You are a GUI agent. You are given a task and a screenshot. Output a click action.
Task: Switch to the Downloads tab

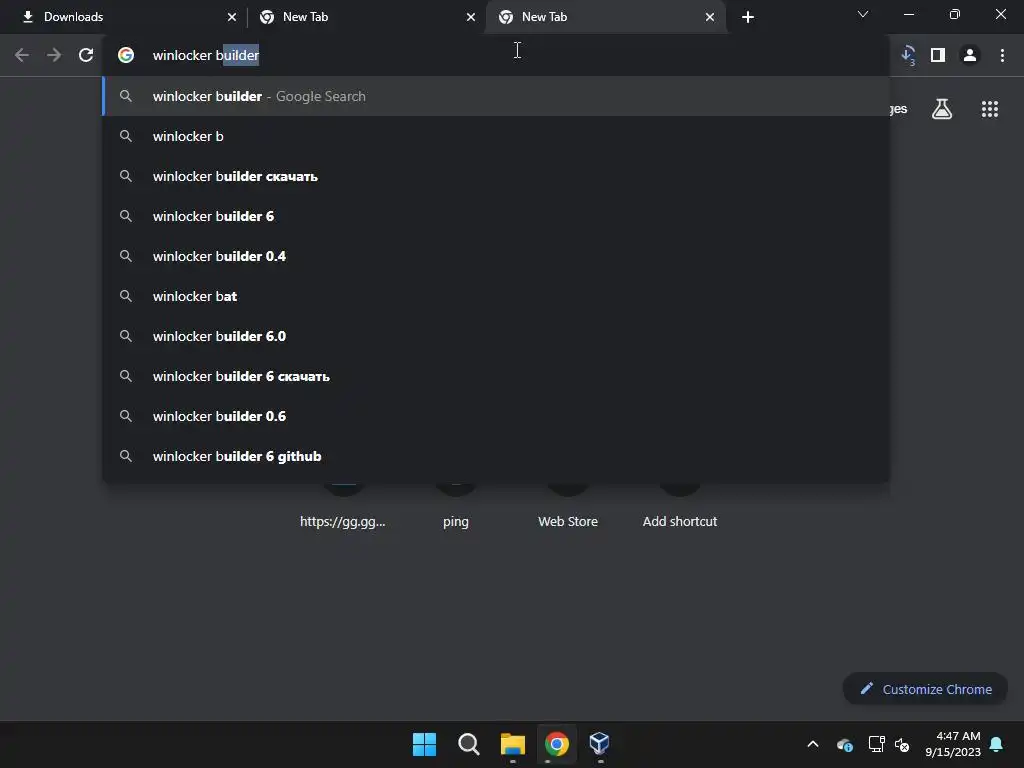124,17
